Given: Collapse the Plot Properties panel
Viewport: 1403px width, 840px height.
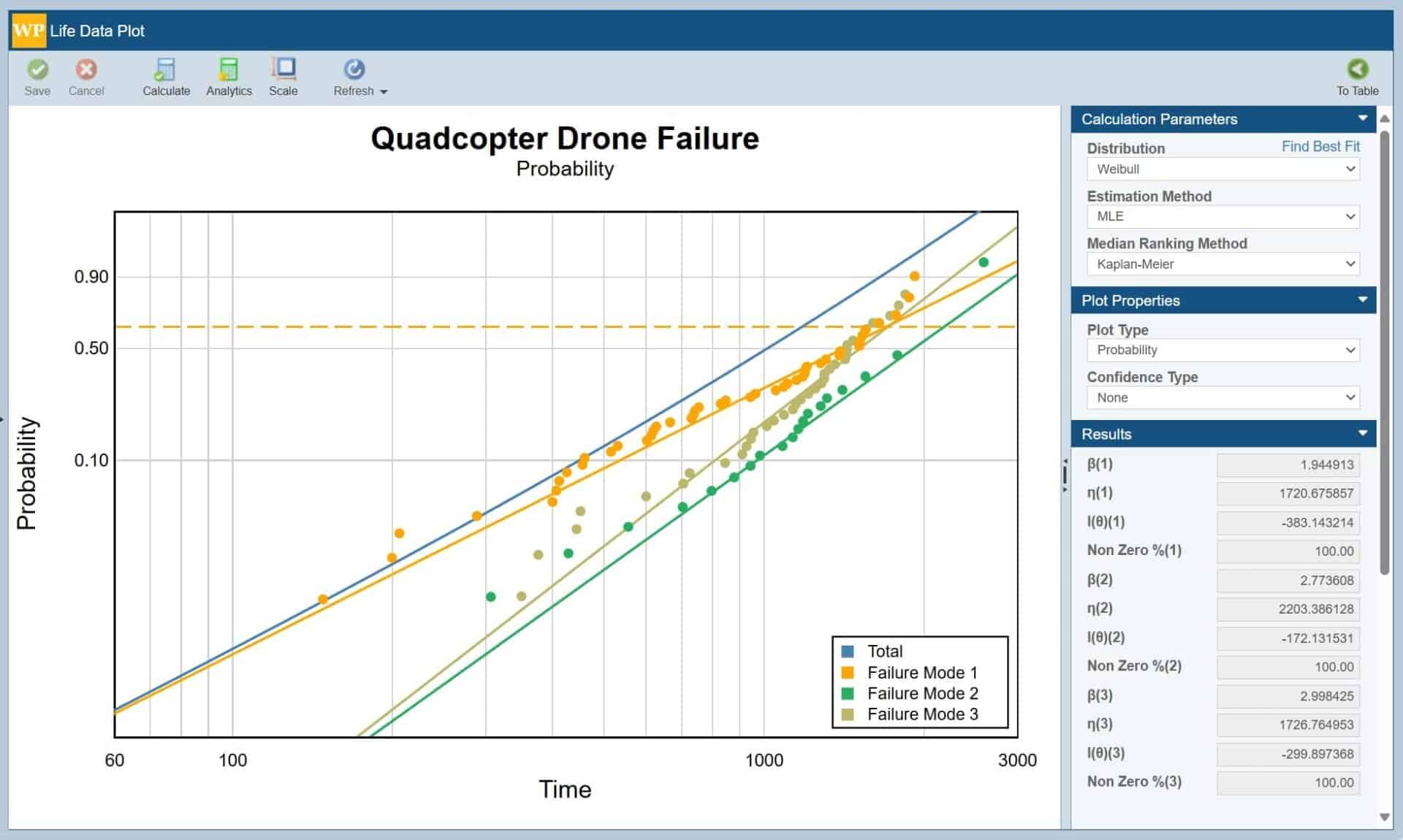Looking at the screenshot, I should tap(1362, 299).
